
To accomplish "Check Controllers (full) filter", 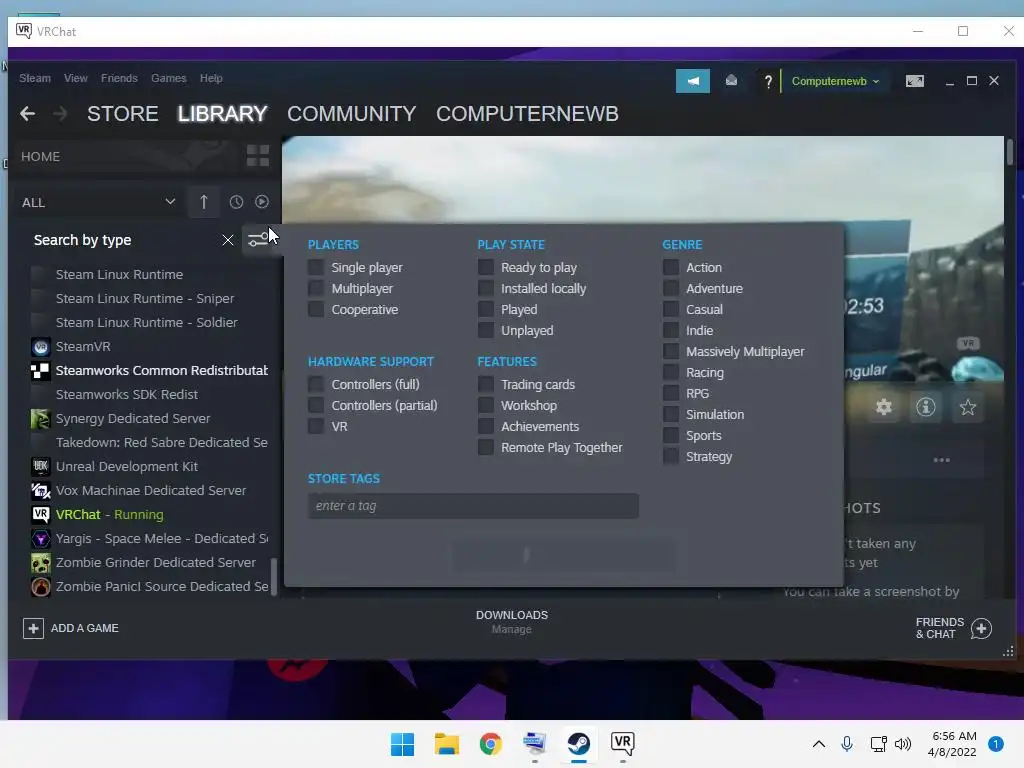I will pos(316,385).
